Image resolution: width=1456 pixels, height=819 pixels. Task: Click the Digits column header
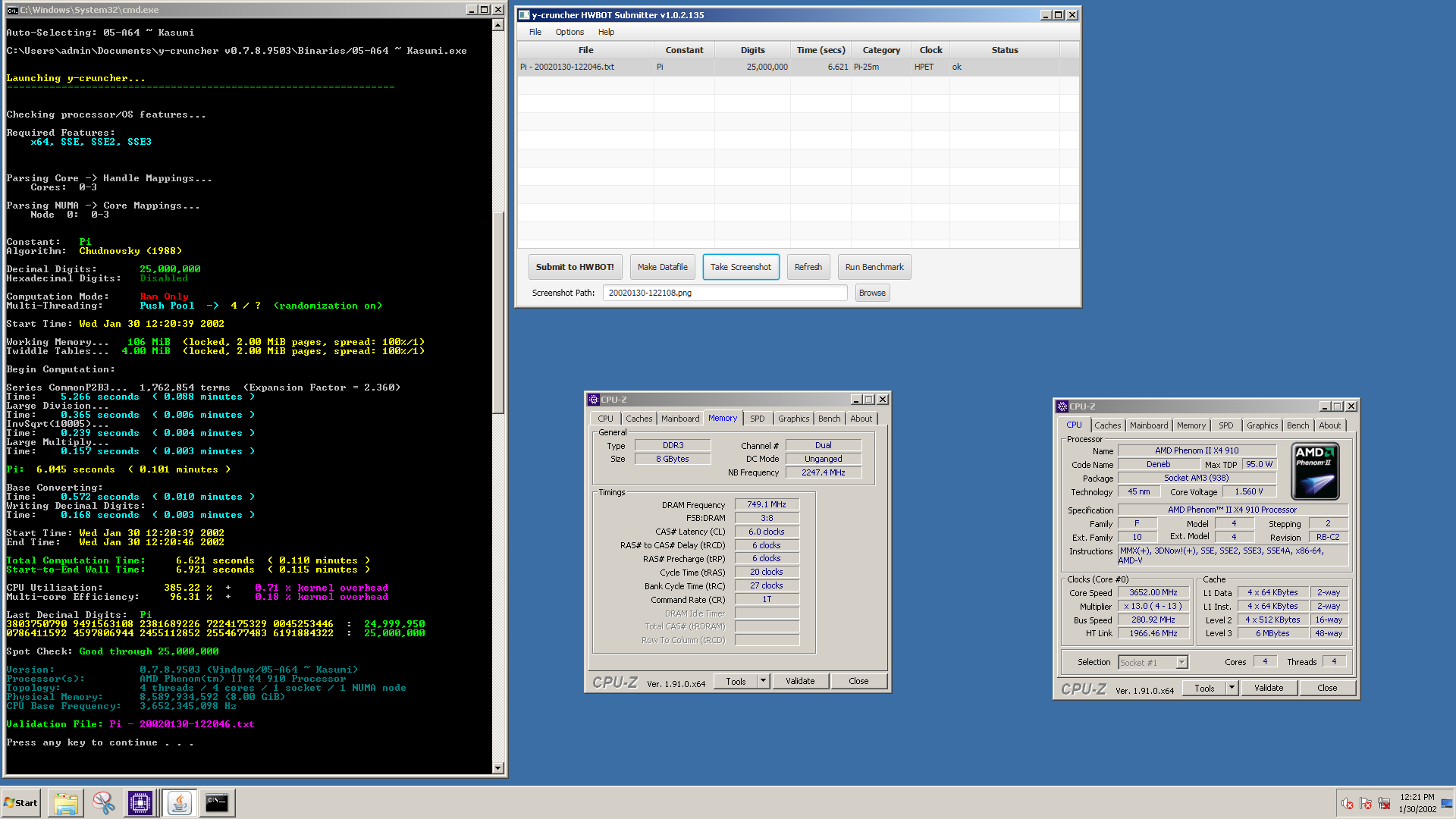pyautogui.click(x=753, y=50)
